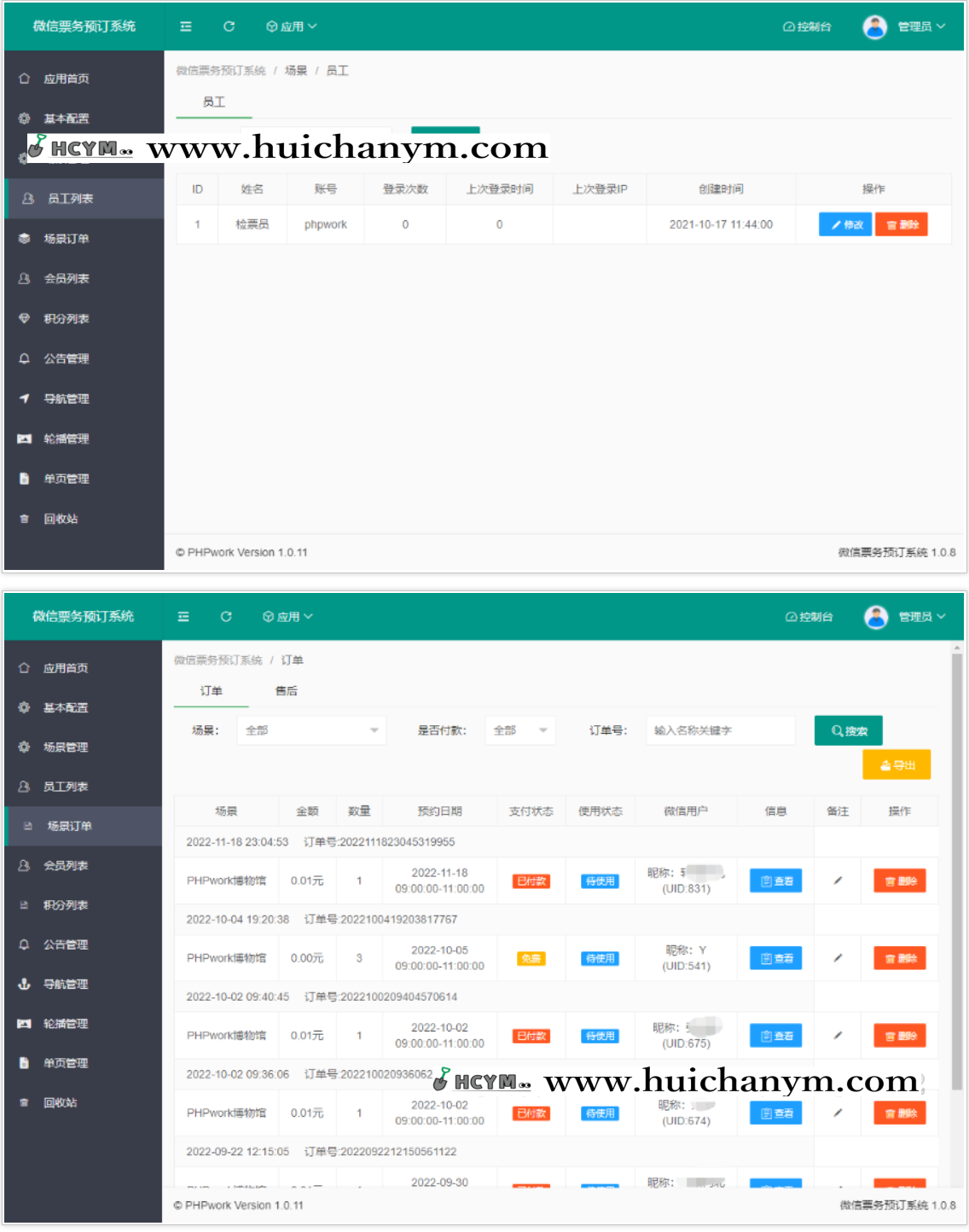Expand the 是否付款 payment filter dropdown
The height and width of the screenshot is (1232, 969).
(519, 730)
